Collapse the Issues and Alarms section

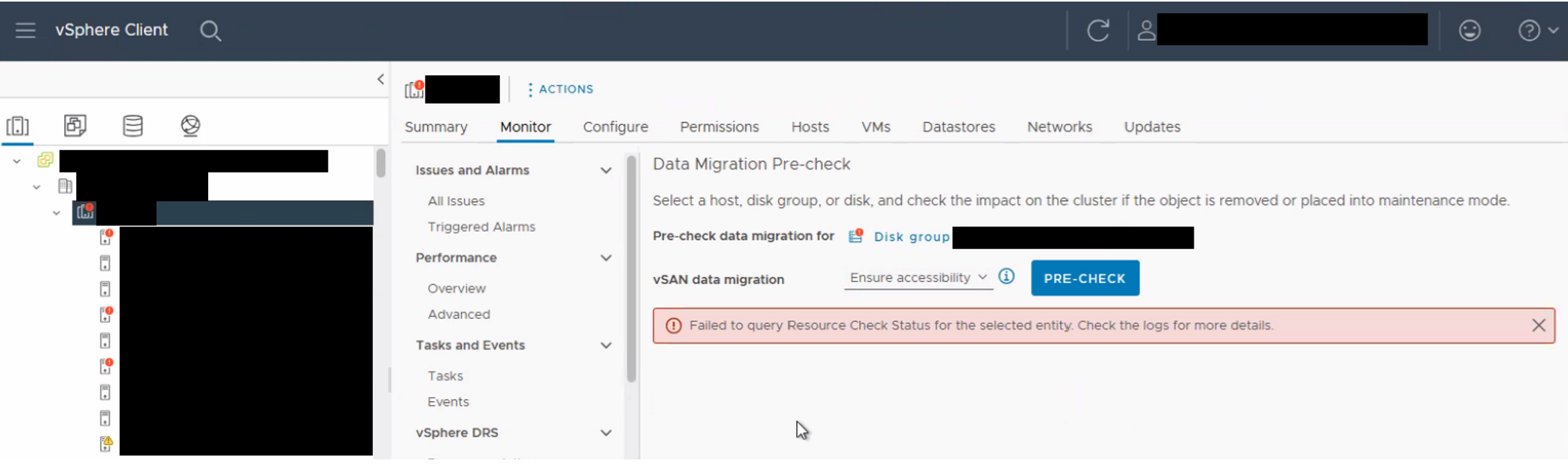[606, 170]
